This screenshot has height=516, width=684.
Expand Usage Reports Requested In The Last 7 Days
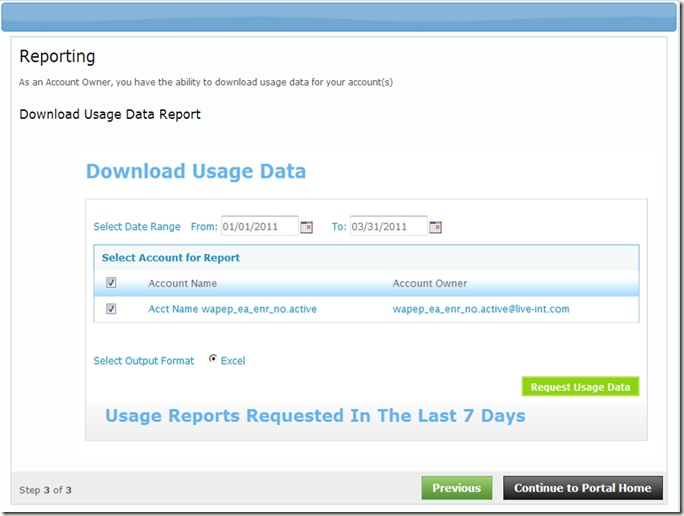pos(315,416)
